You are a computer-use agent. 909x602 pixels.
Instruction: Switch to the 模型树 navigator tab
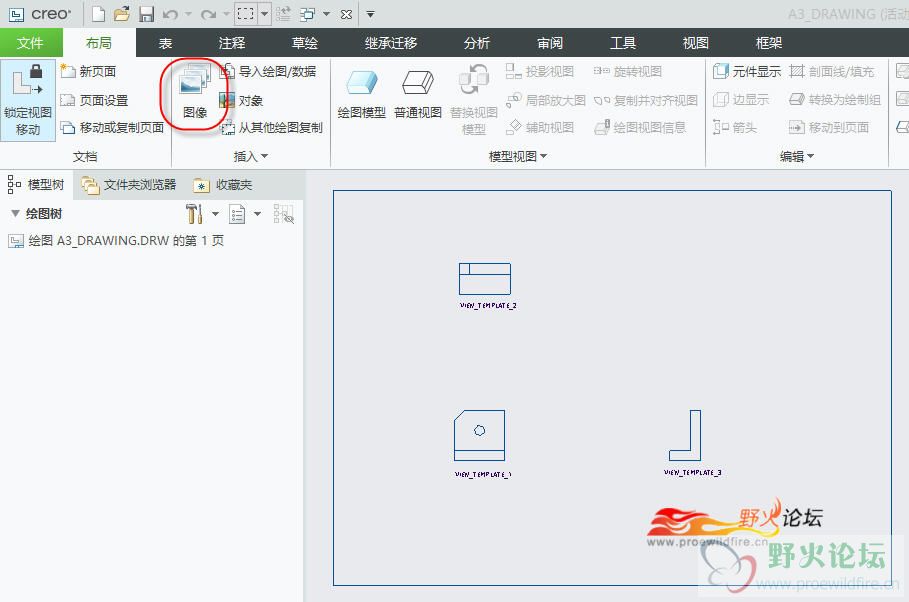pos(36,185)
